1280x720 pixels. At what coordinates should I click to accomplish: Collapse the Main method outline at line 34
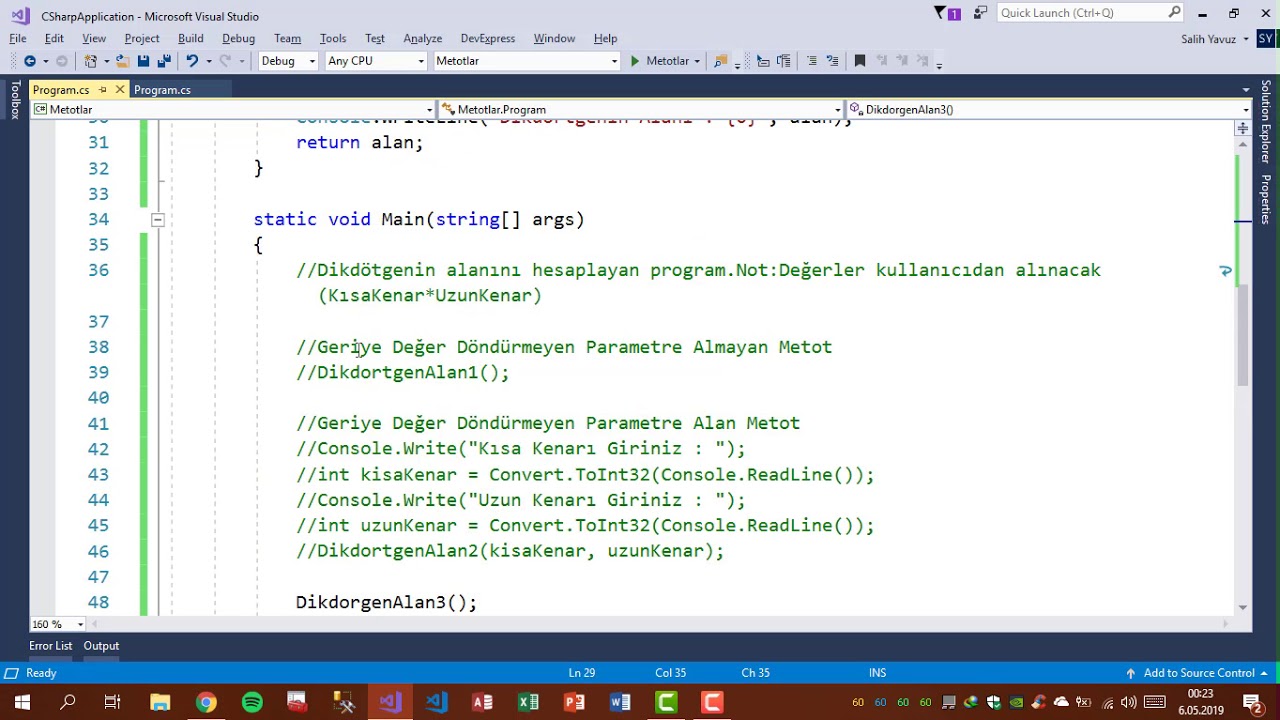tap(157, 219)
